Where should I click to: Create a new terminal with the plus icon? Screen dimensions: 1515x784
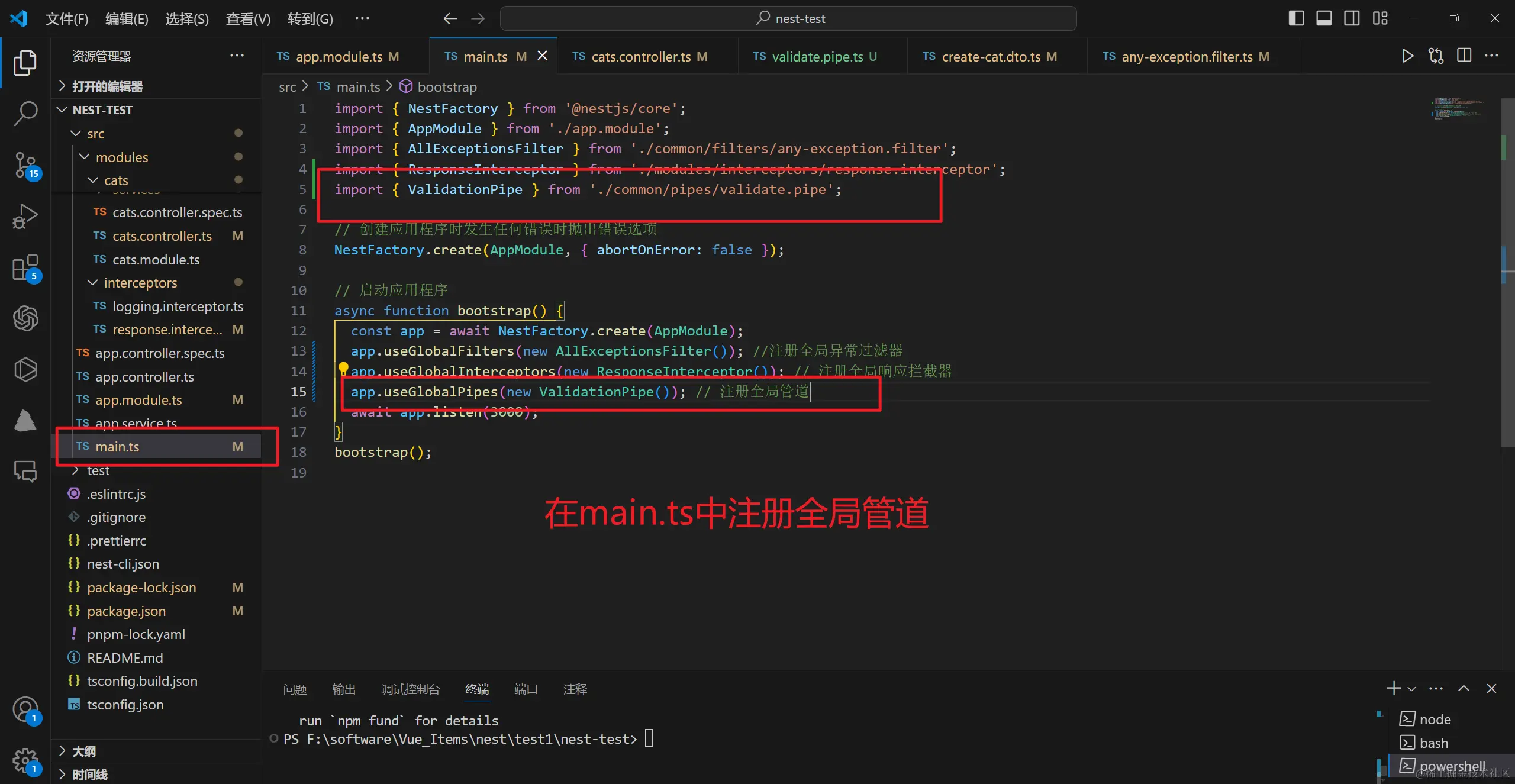pos(1393,688)
